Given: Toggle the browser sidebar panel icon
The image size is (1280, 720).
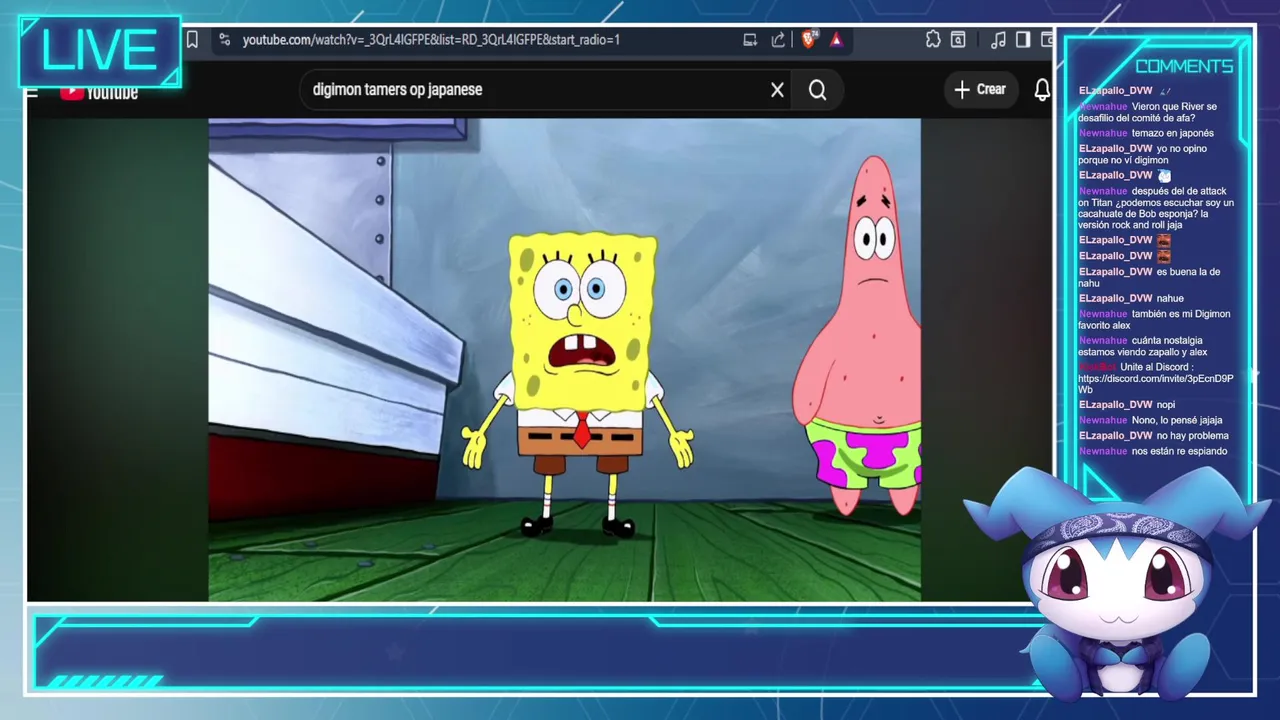Looking at the screenshot, I should click(1023, 40).
